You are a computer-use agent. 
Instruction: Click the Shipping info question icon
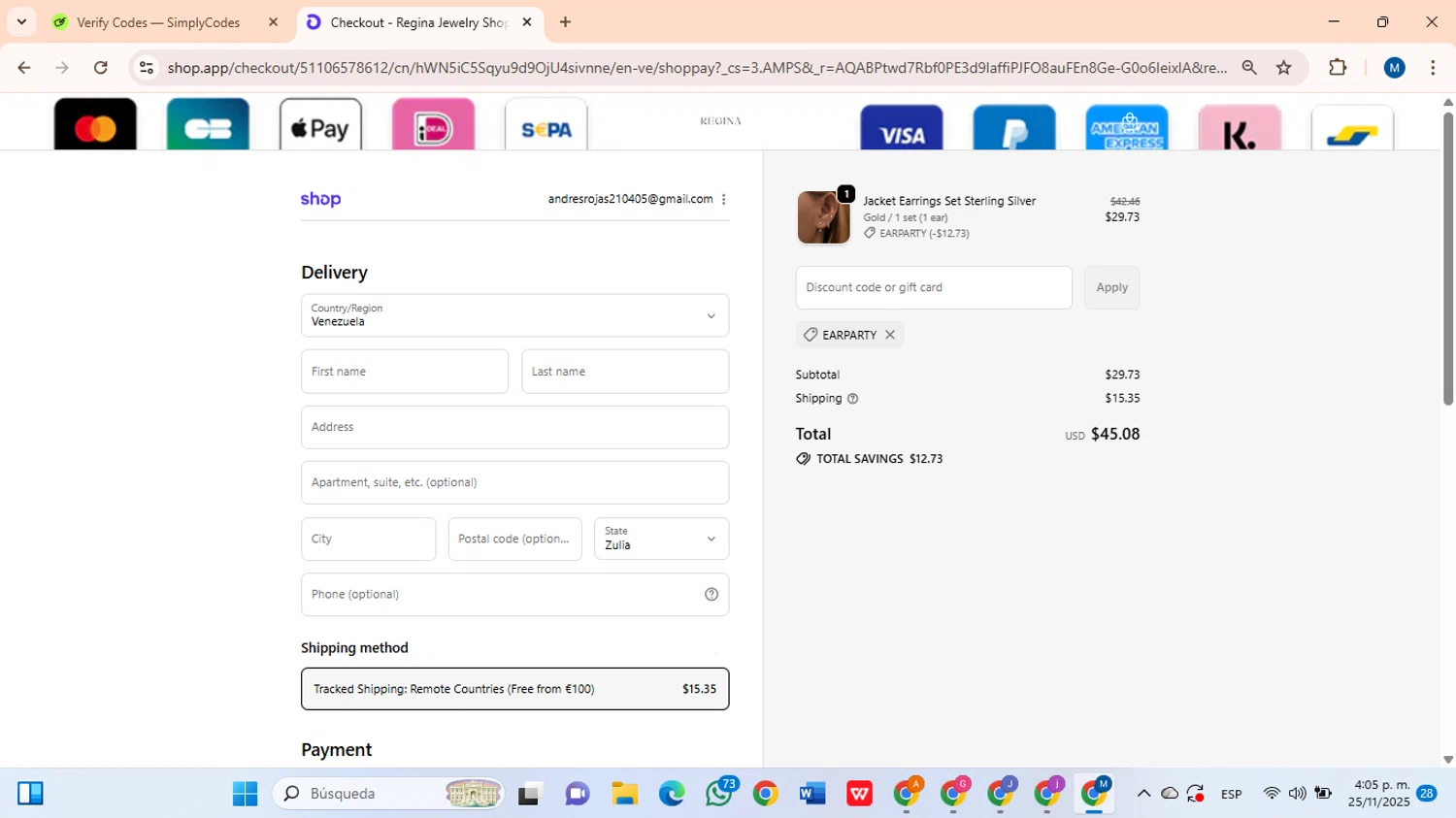coord(853,399)
